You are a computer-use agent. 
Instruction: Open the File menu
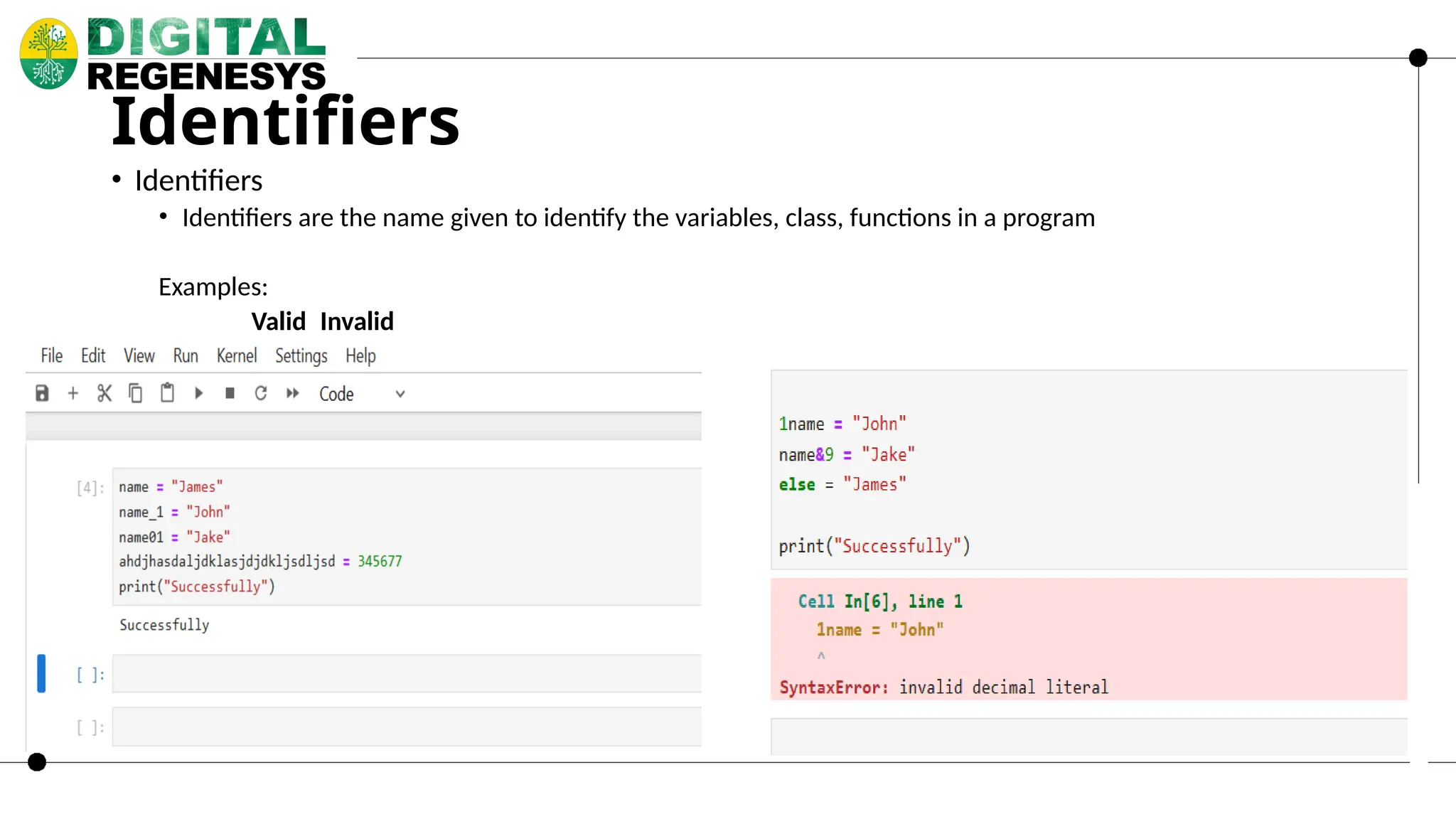pyautogui.click(x=52, y=355)
